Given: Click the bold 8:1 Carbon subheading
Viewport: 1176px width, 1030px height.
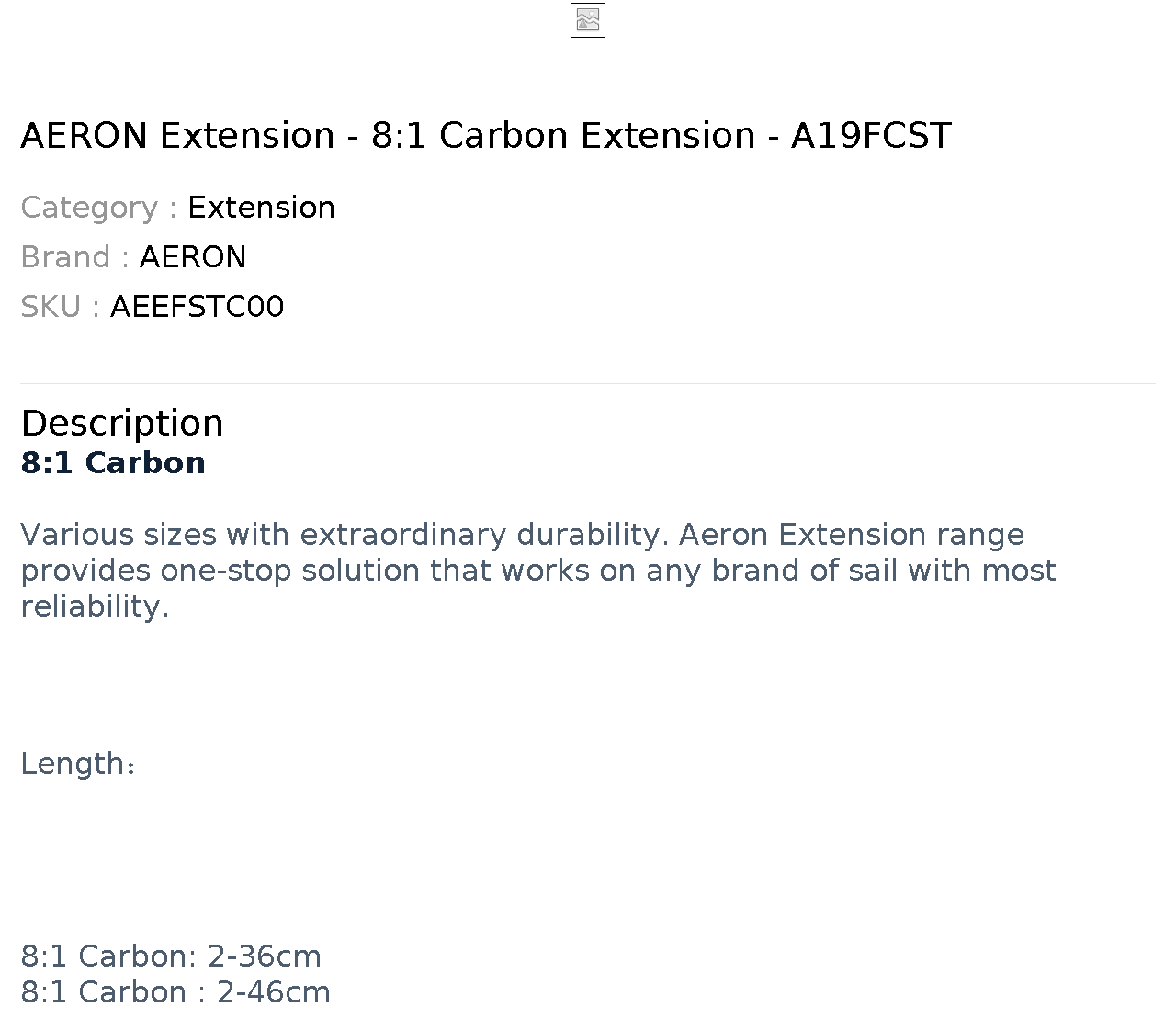Looking at the screenshot, I should [x=113, y=463].
